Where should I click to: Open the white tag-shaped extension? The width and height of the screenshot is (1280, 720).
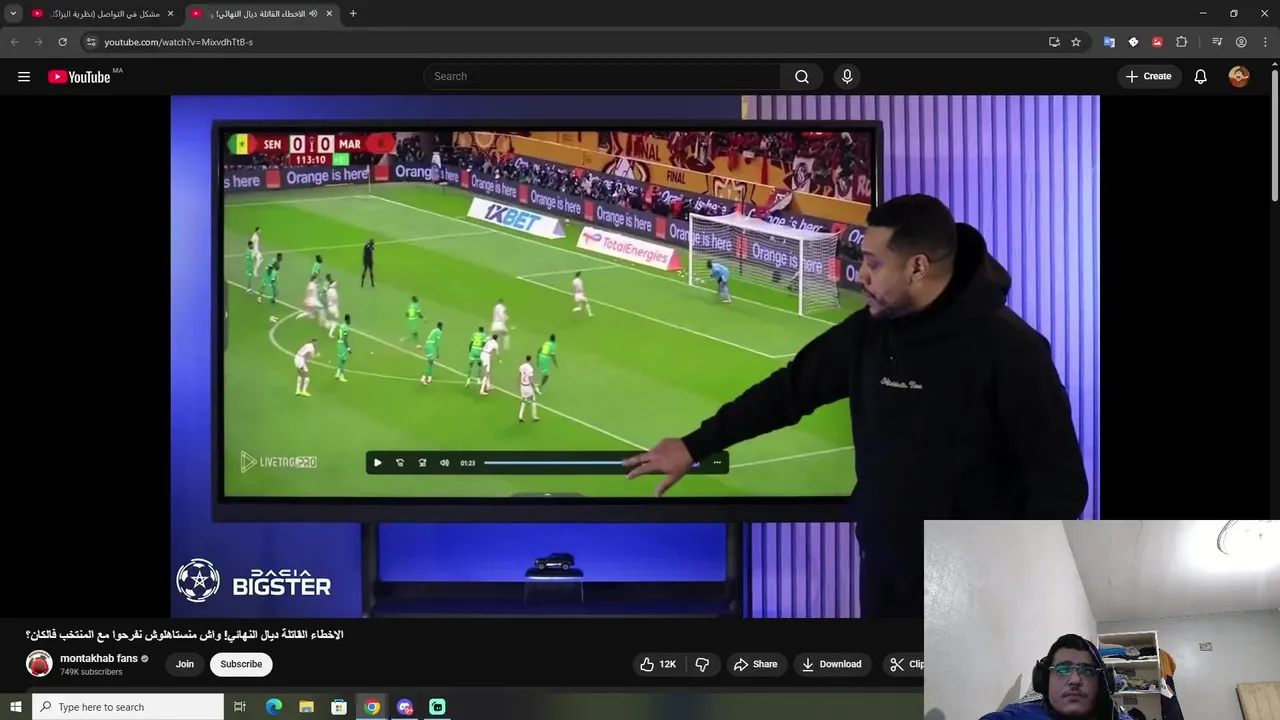pos(1133,42)
